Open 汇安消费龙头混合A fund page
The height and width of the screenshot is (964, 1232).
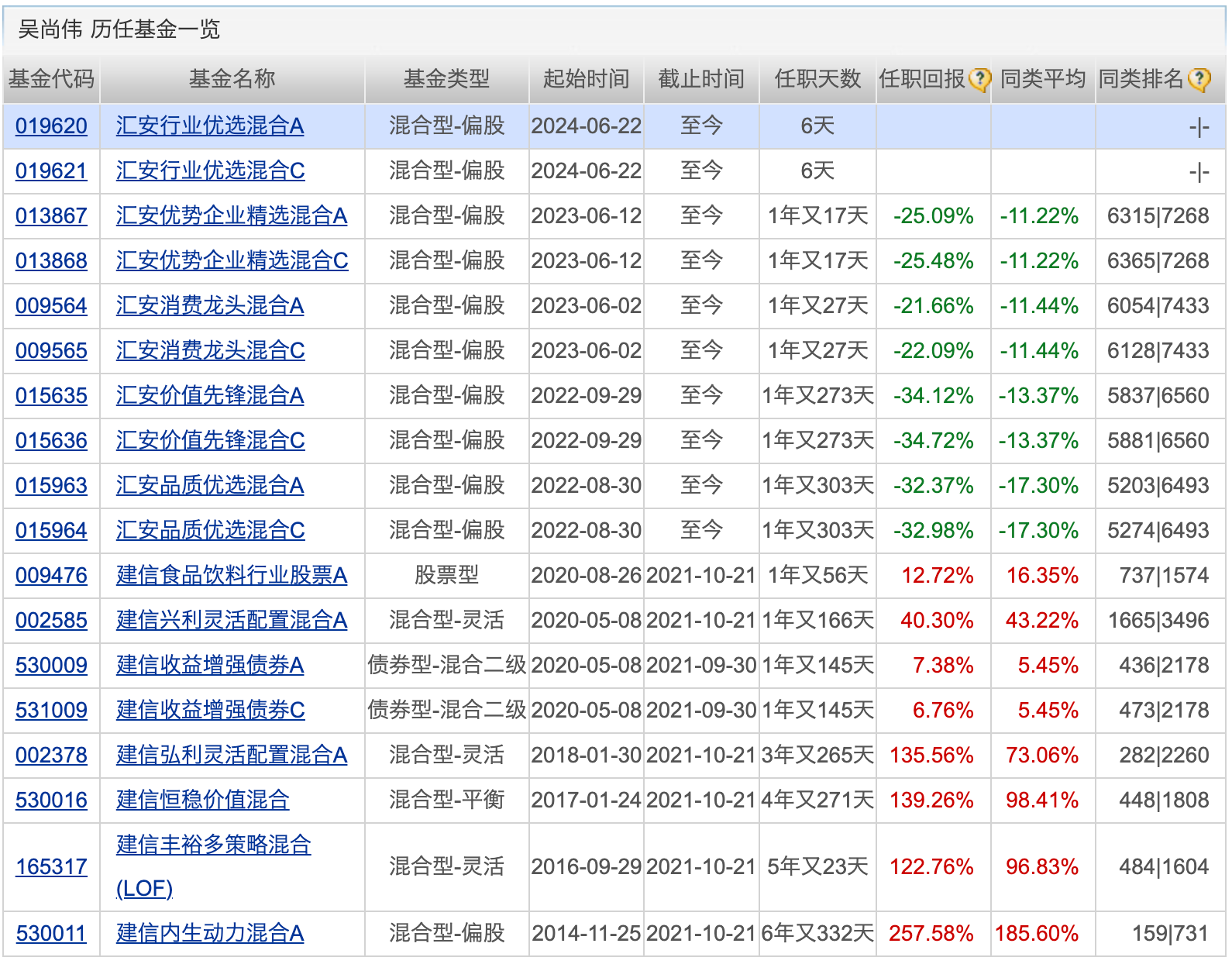(210, 305)
